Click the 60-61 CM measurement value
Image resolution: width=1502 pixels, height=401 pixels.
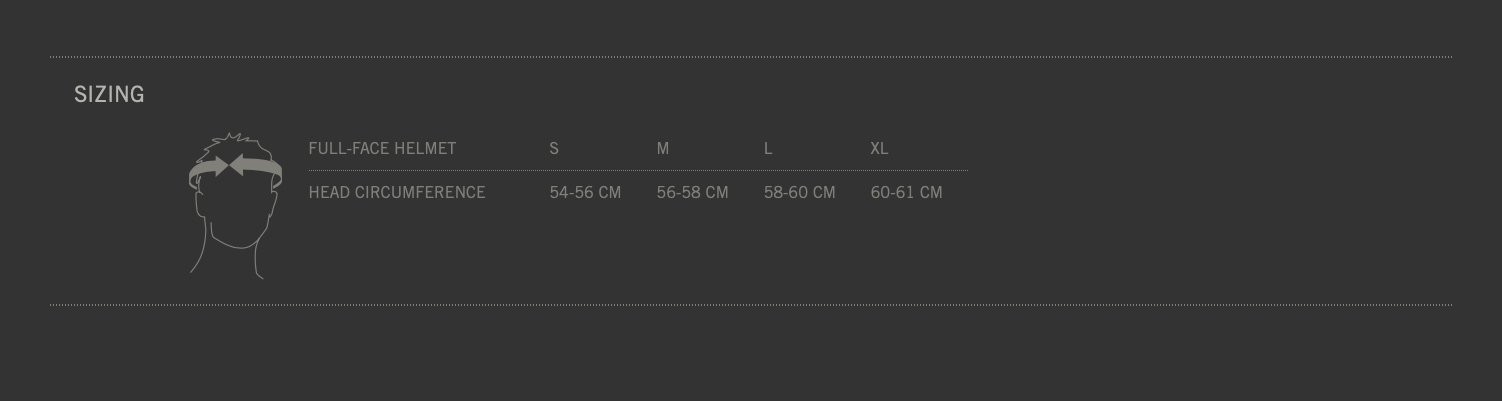pyautogui.click(x=906, y=192)
